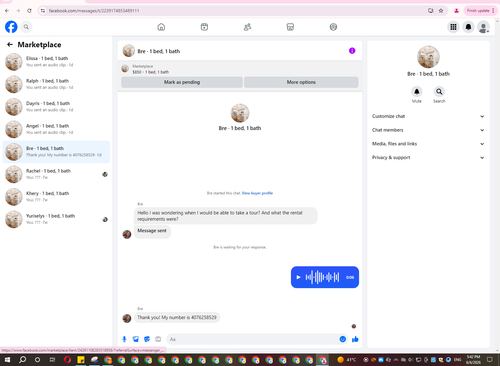This screenshot has height=366, width=500.
Task: Open the Windows notification center icon
Action: pos(490,360)
